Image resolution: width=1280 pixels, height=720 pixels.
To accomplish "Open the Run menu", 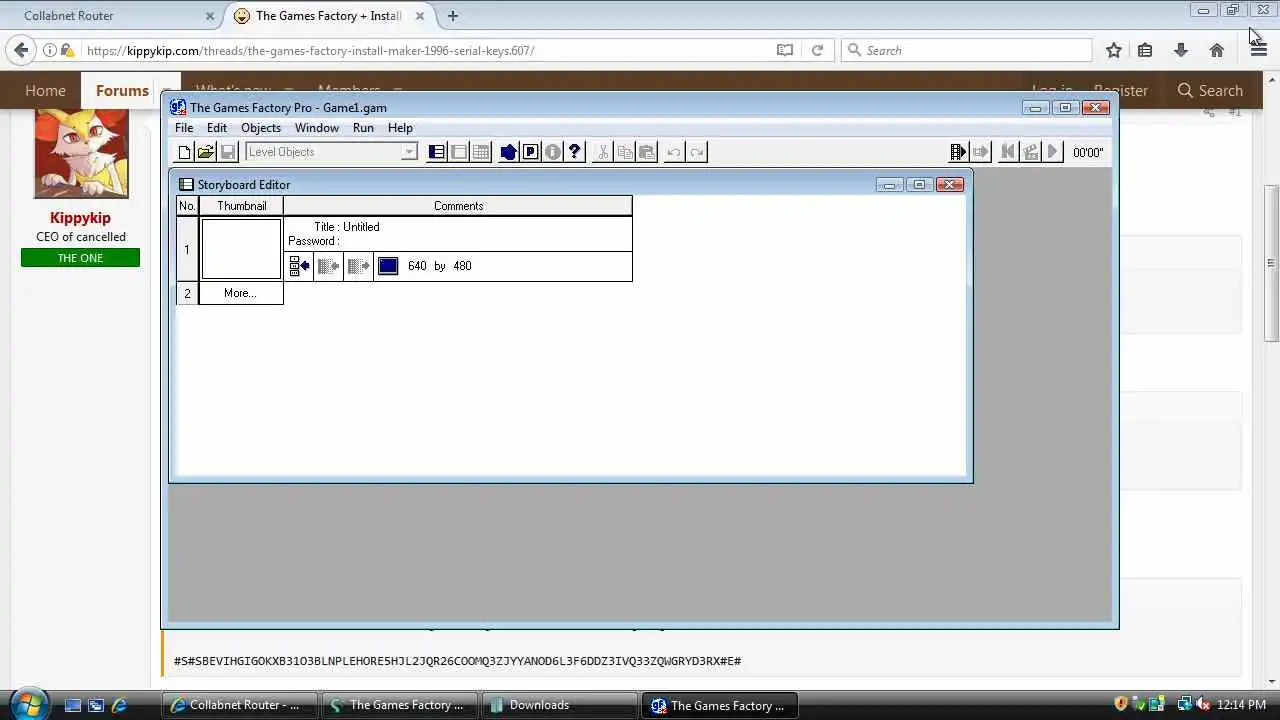I will [363, 128].
